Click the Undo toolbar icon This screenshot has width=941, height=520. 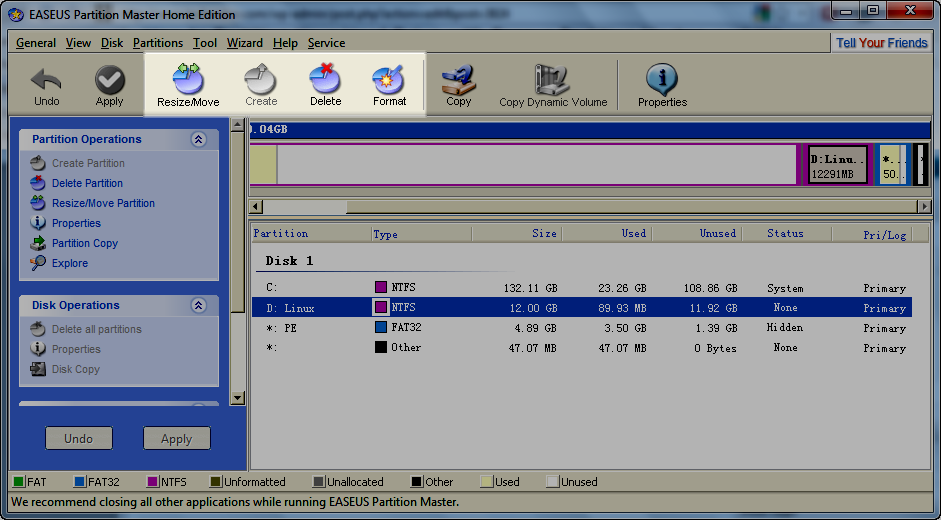(46, 86)
